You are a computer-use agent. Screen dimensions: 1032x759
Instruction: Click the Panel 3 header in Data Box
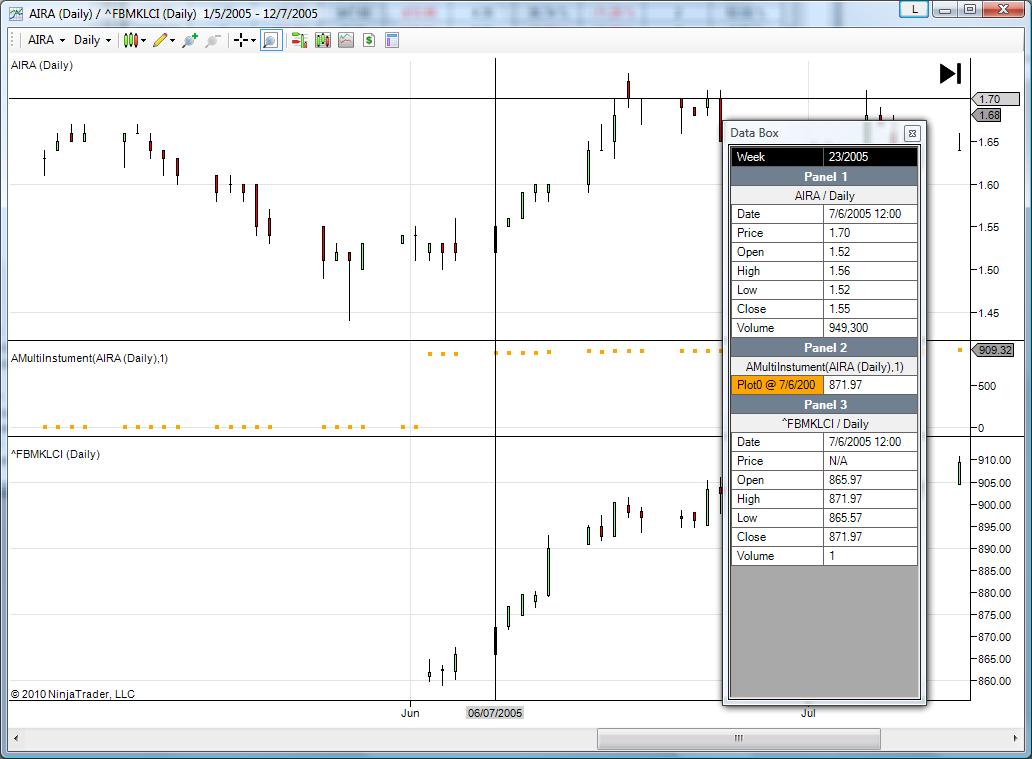click(x=824, y=405)
